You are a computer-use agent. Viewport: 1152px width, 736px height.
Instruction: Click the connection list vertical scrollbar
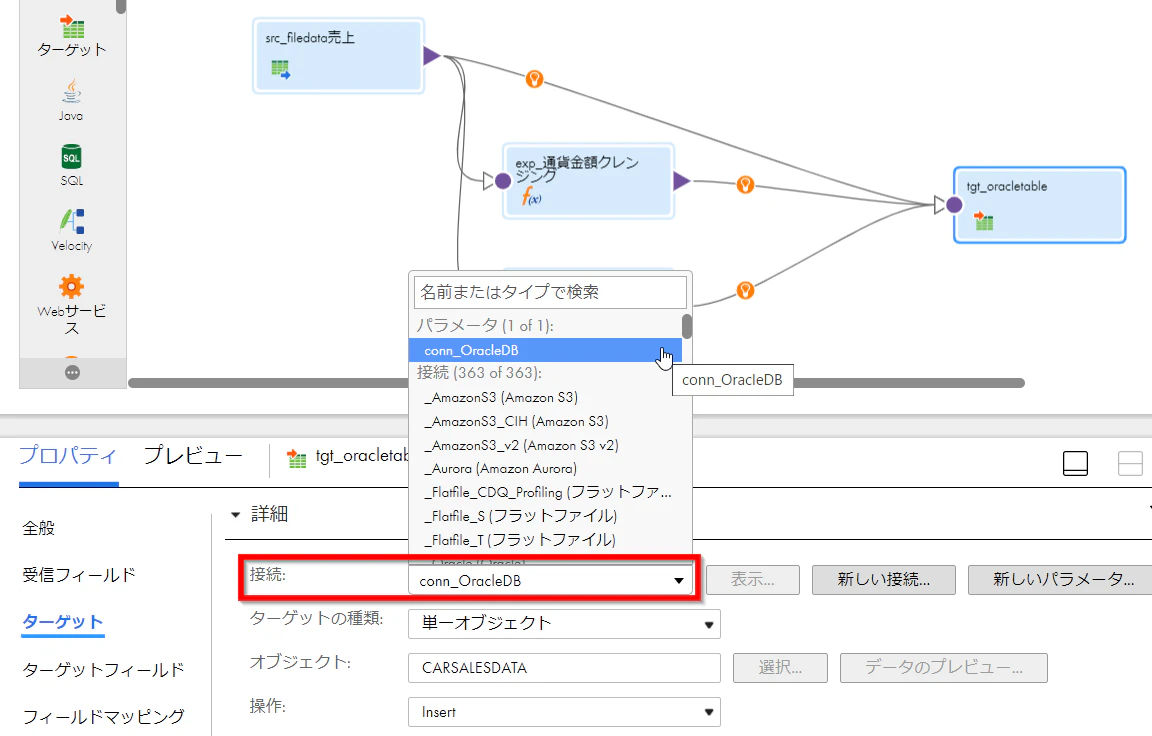pyautogui.click(x=687, y=326)
